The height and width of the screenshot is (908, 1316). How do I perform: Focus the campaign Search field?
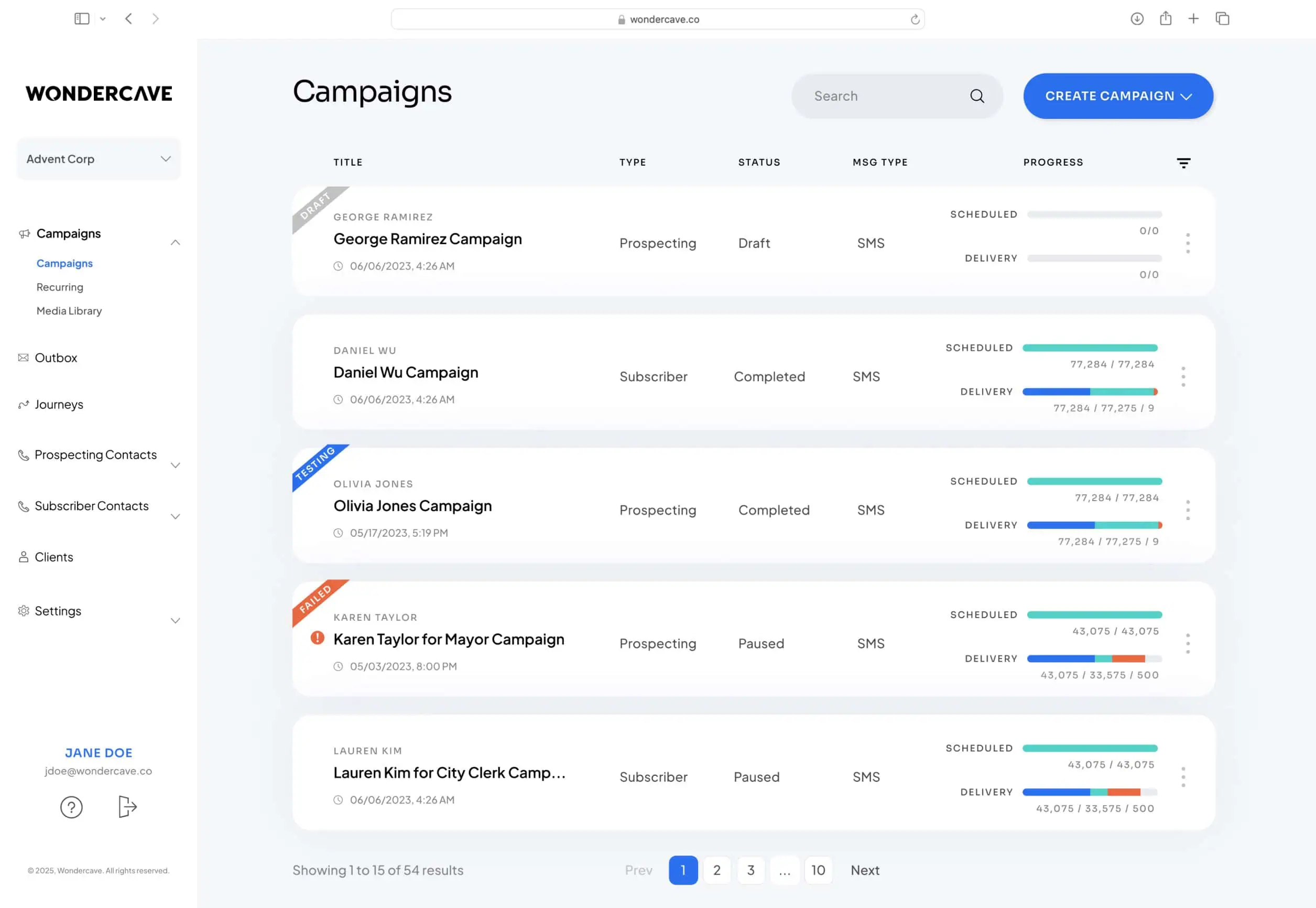897,96
